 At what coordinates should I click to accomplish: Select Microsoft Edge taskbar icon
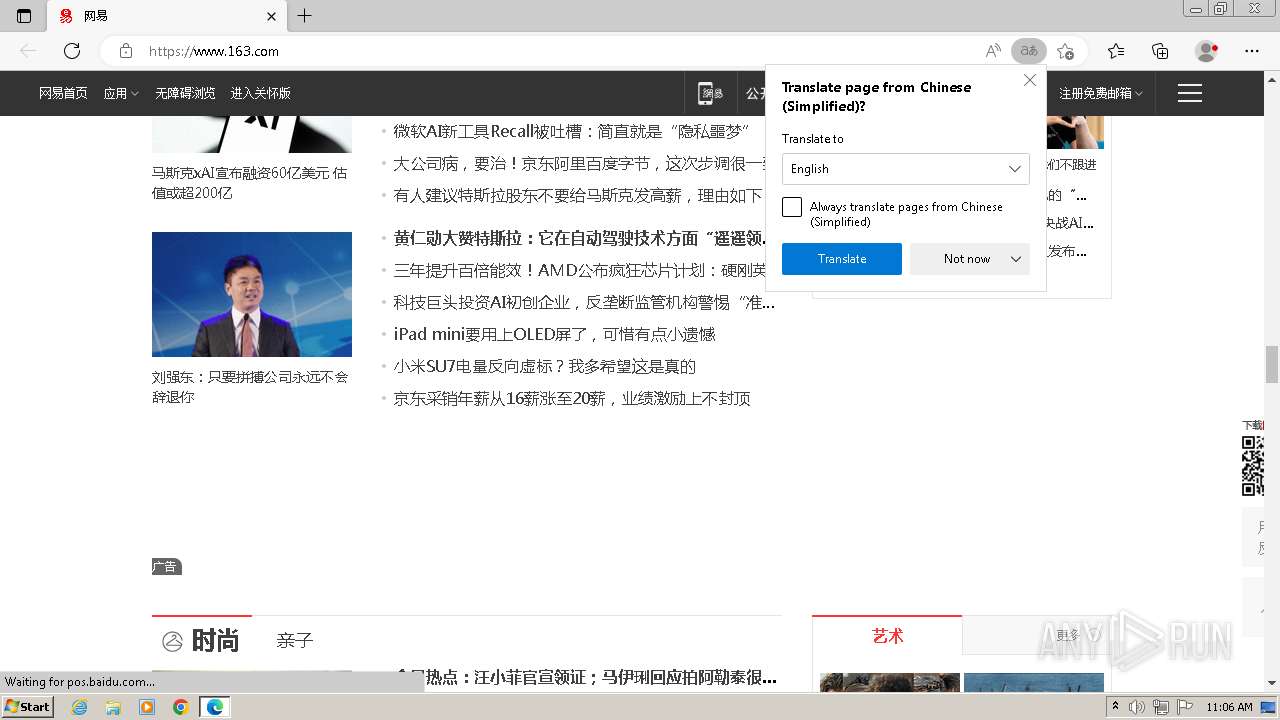click(x=215, y=707)
